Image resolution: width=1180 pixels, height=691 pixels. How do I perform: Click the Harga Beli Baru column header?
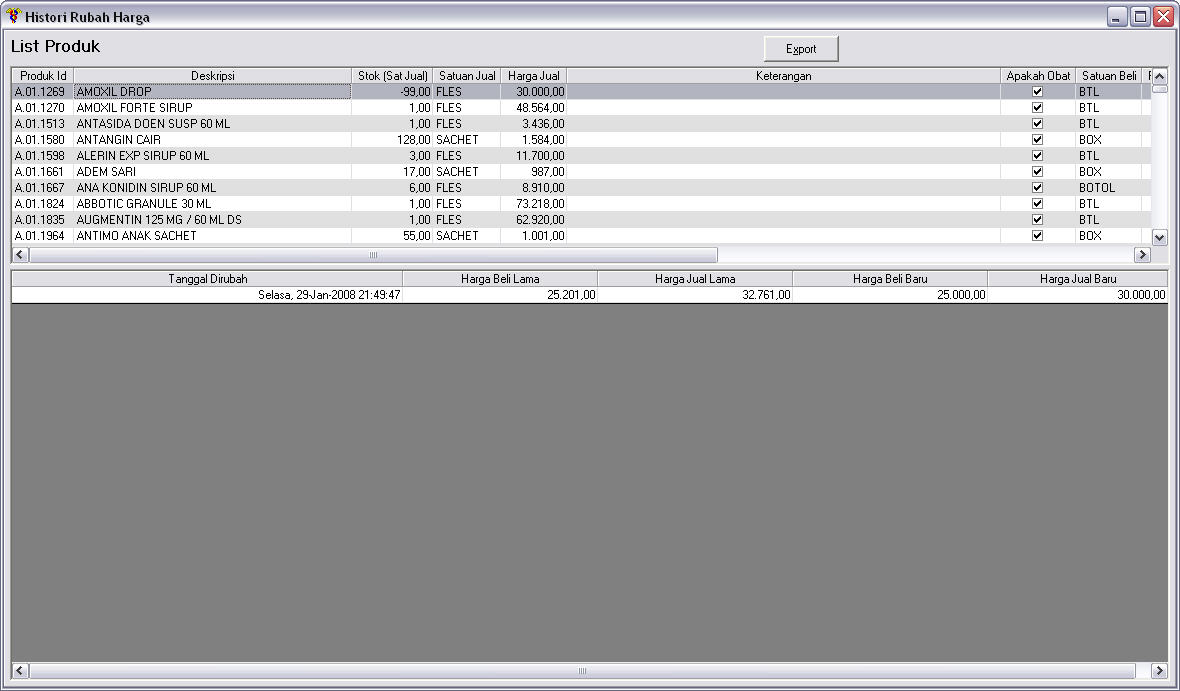click(x=890, y=279)
